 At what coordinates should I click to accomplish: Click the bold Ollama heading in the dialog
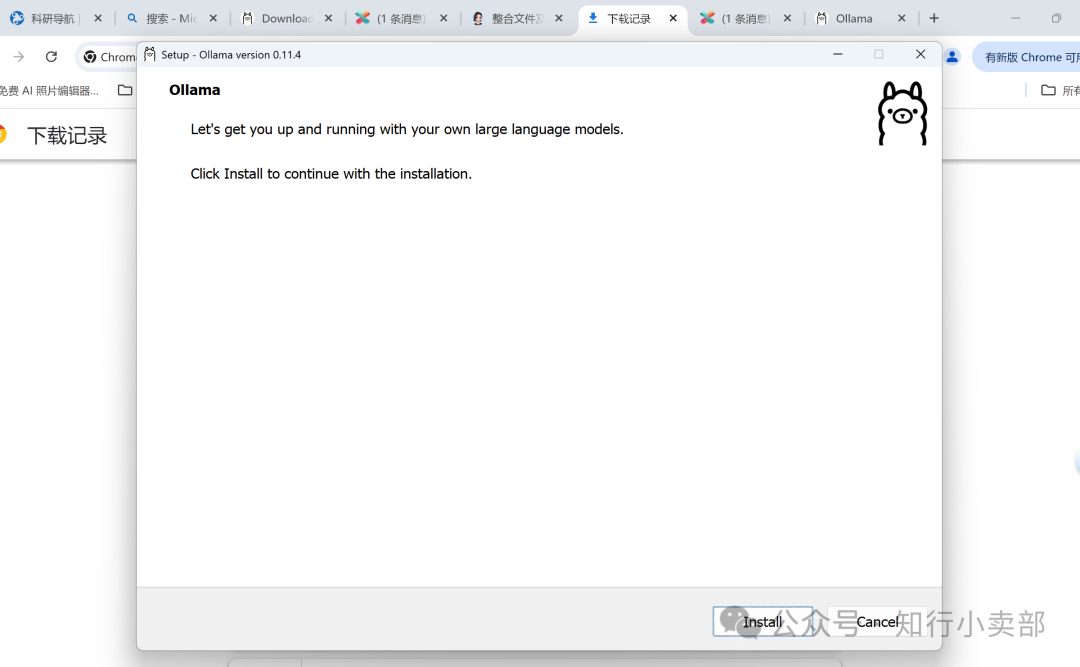[194, 90]
